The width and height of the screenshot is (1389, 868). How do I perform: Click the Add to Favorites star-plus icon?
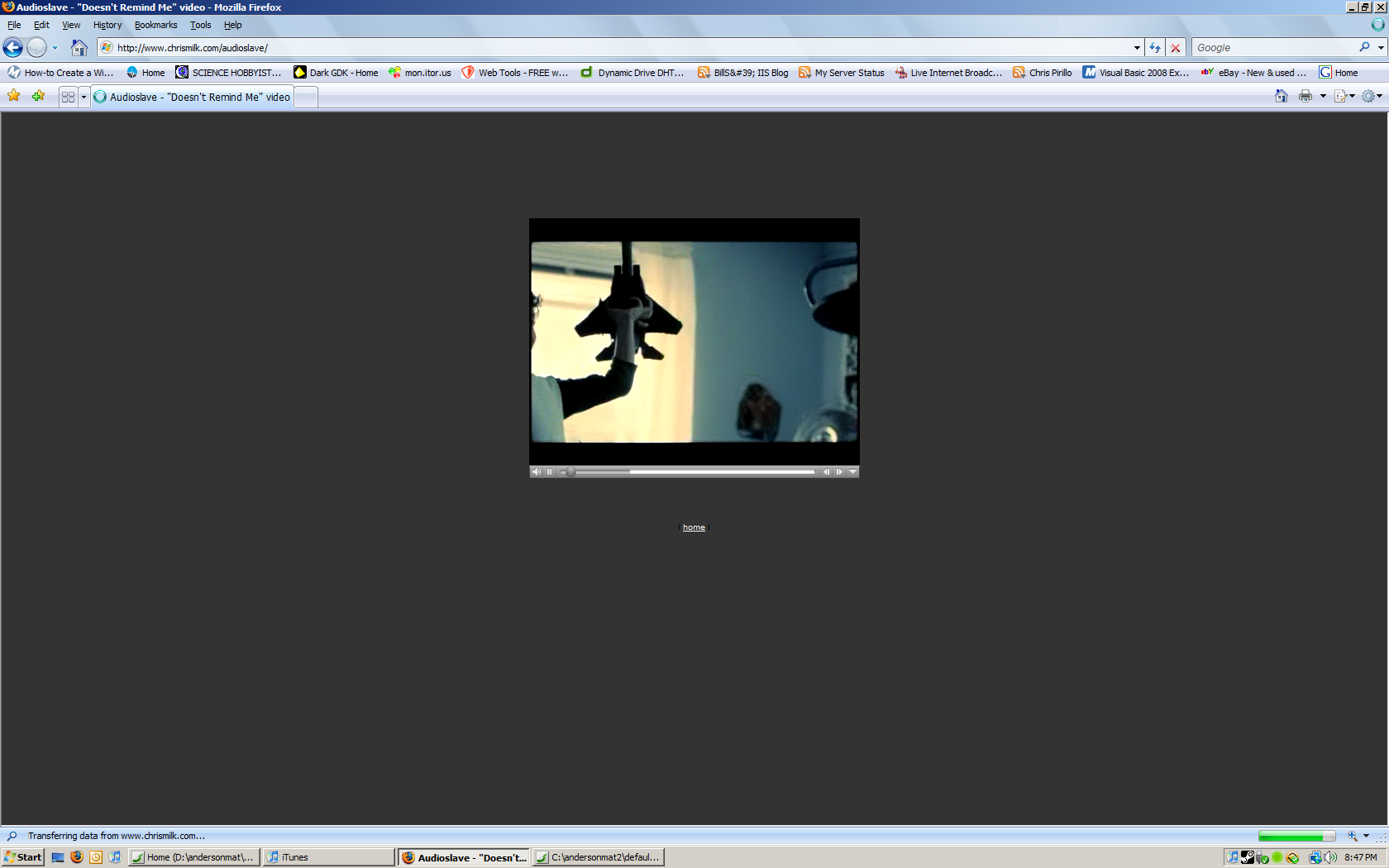pos(38,96)
